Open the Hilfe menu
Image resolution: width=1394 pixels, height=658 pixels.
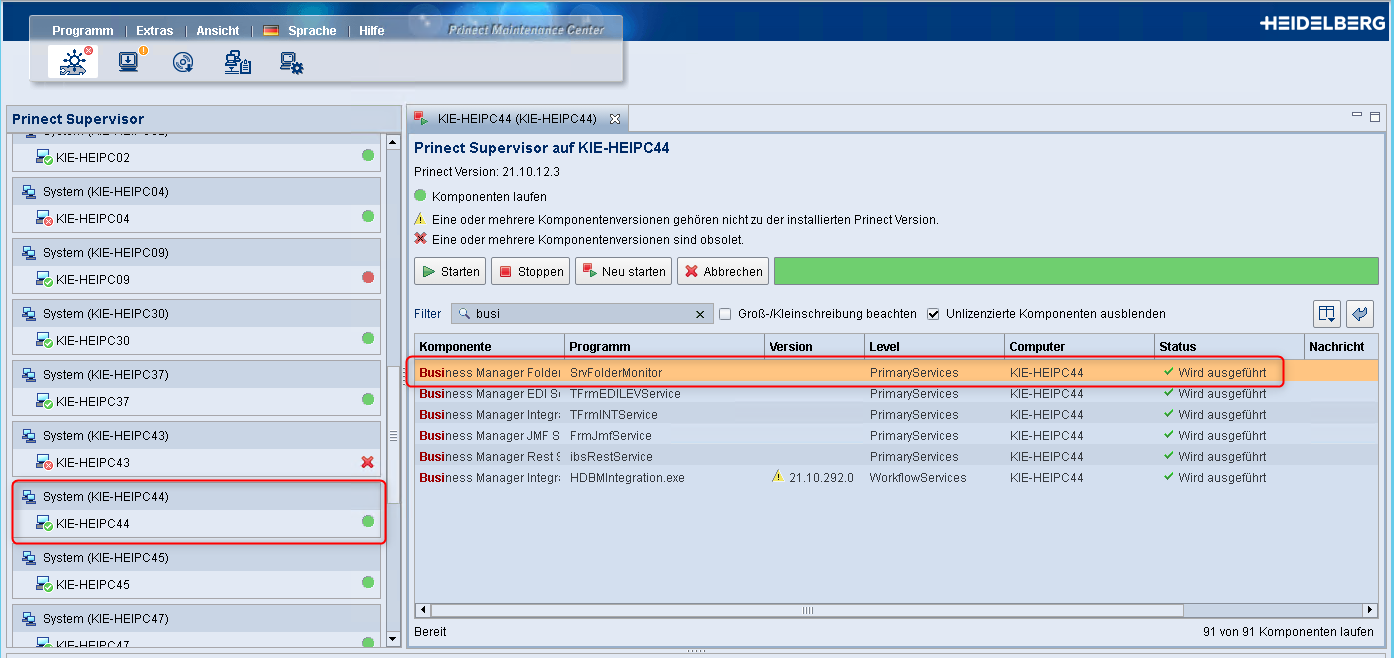point(372,31)
